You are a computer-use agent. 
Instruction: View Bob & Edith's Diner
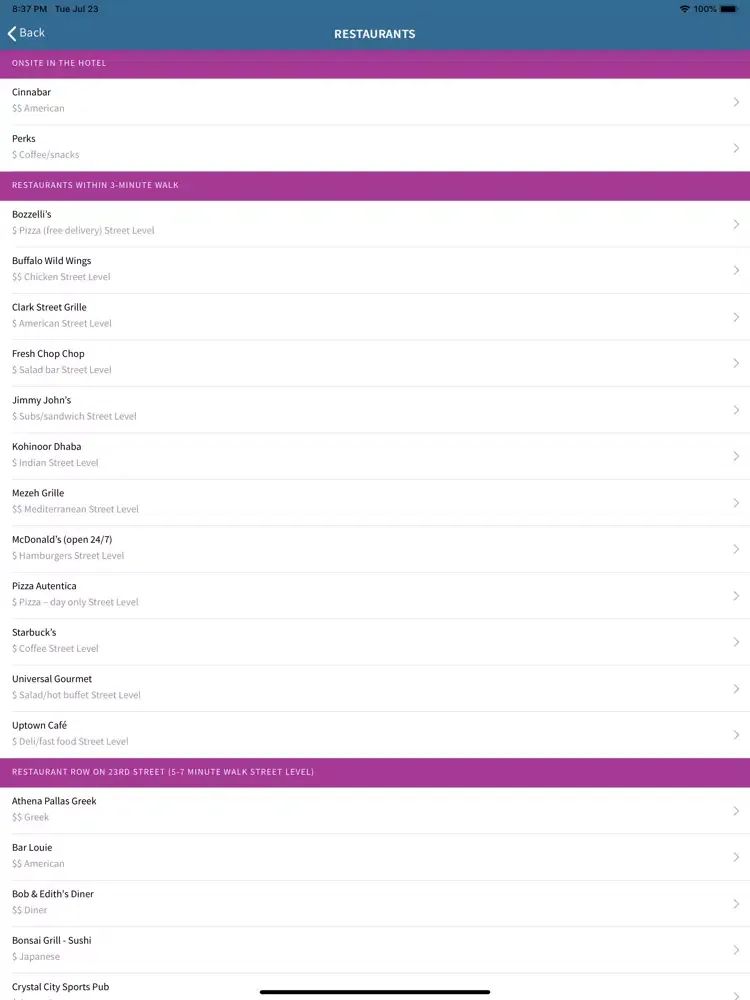[x=375, y=904]
